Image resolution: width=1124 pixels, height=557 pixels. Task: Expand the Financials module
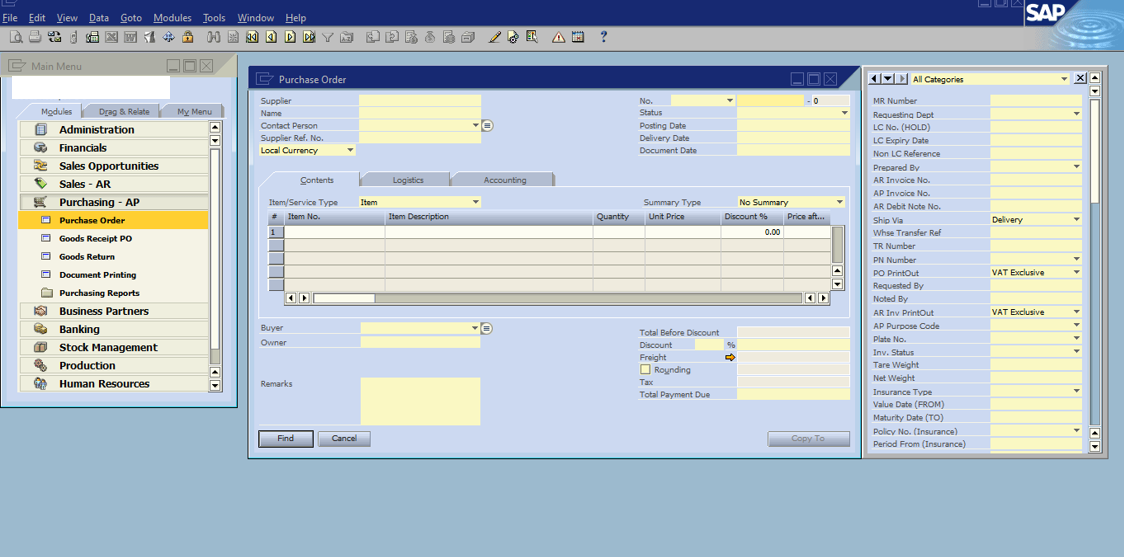pos(113,148)
